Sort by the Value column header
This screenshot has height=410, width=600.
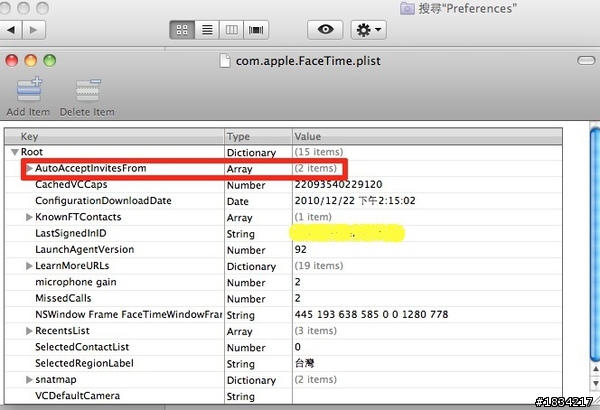pos(427,136)
